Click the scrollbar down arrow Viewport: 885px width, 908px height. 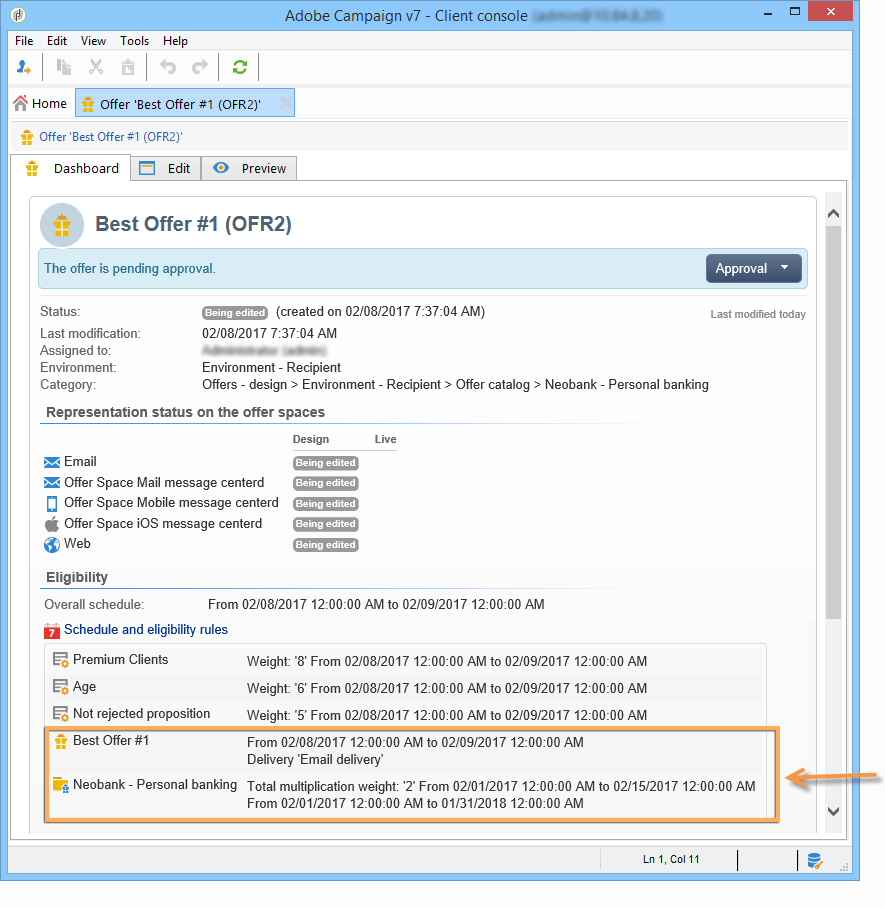[833, 811]
